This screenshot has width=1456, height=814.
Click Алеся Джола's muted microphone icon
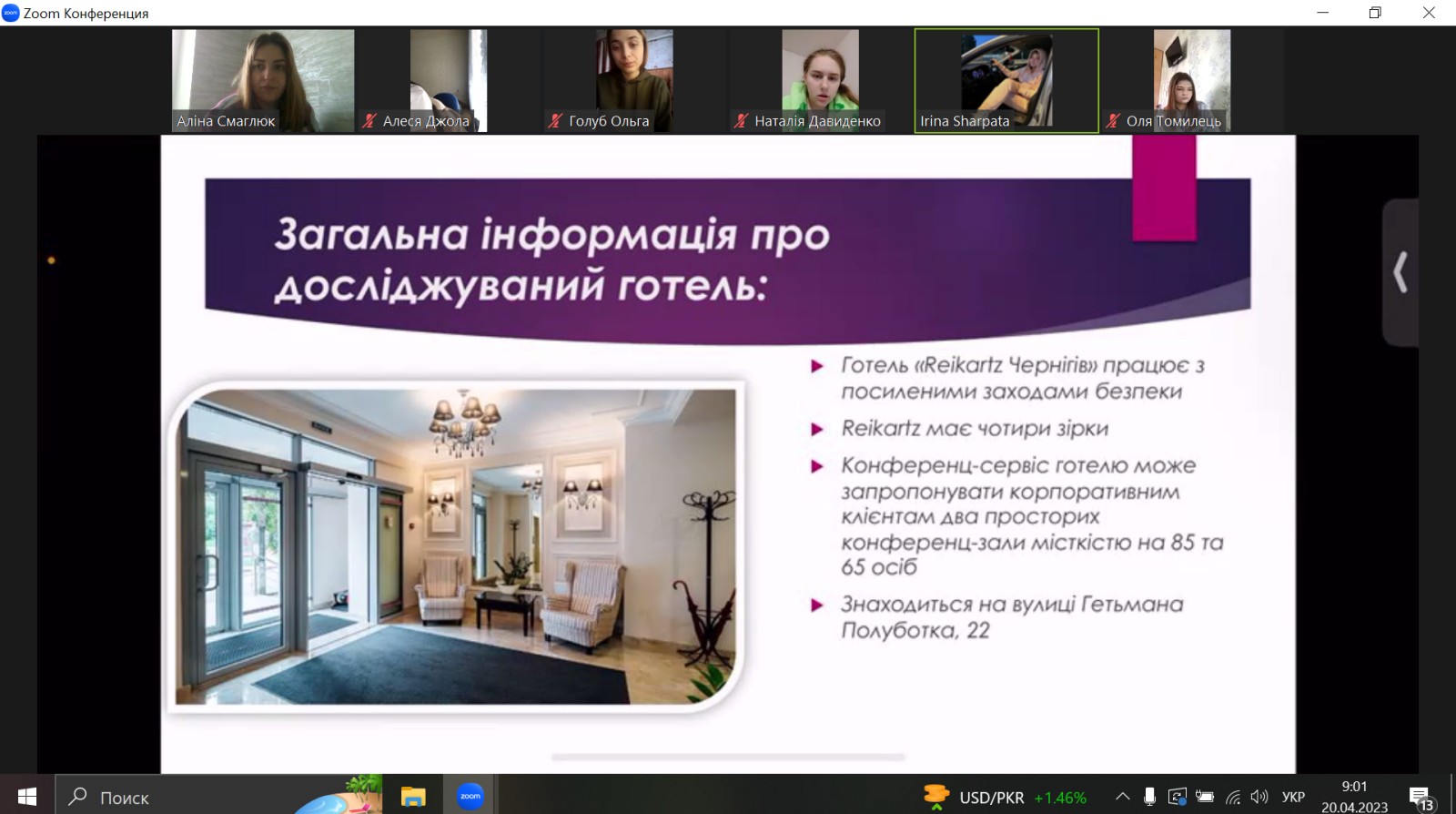tap(369, 121)
